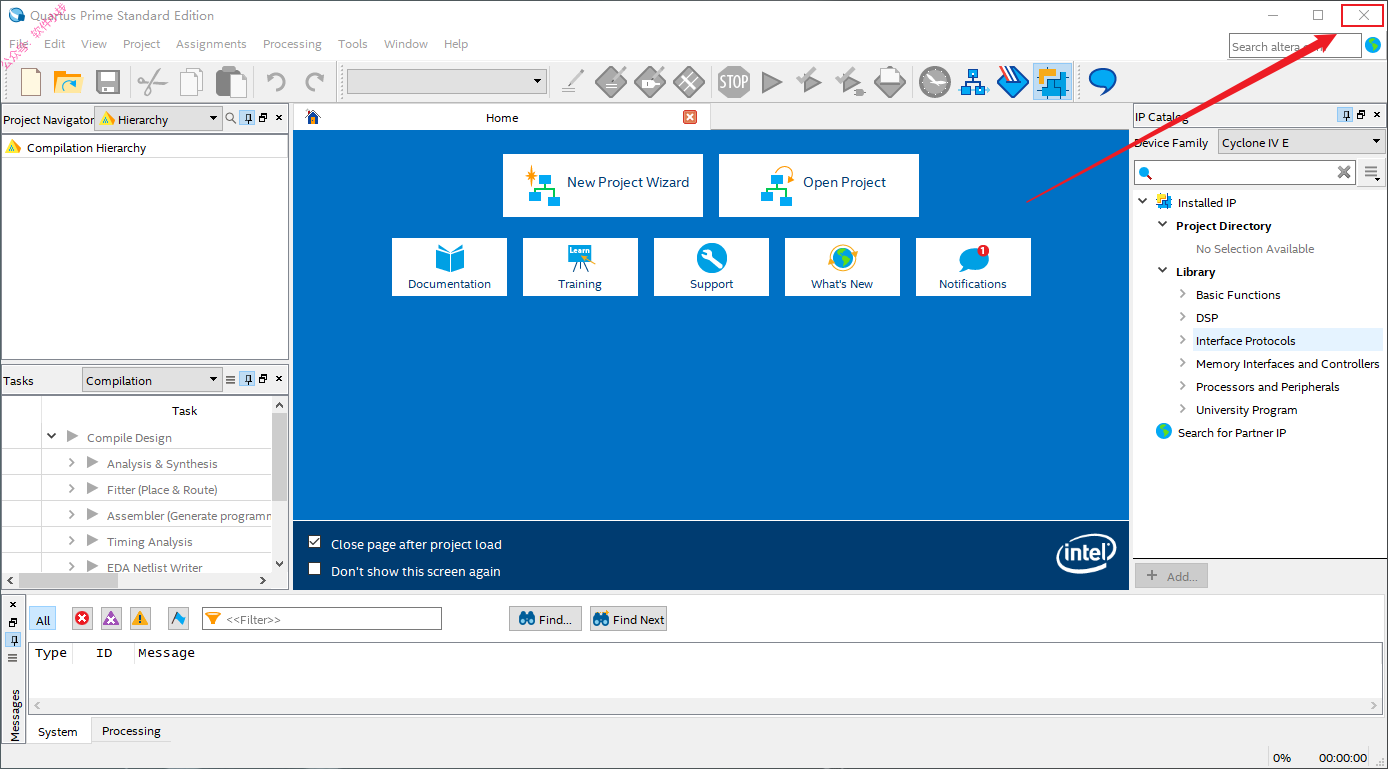
Task: Click the Paste clipboard icon
Action: pyautogui.click(x=231, y=82)
